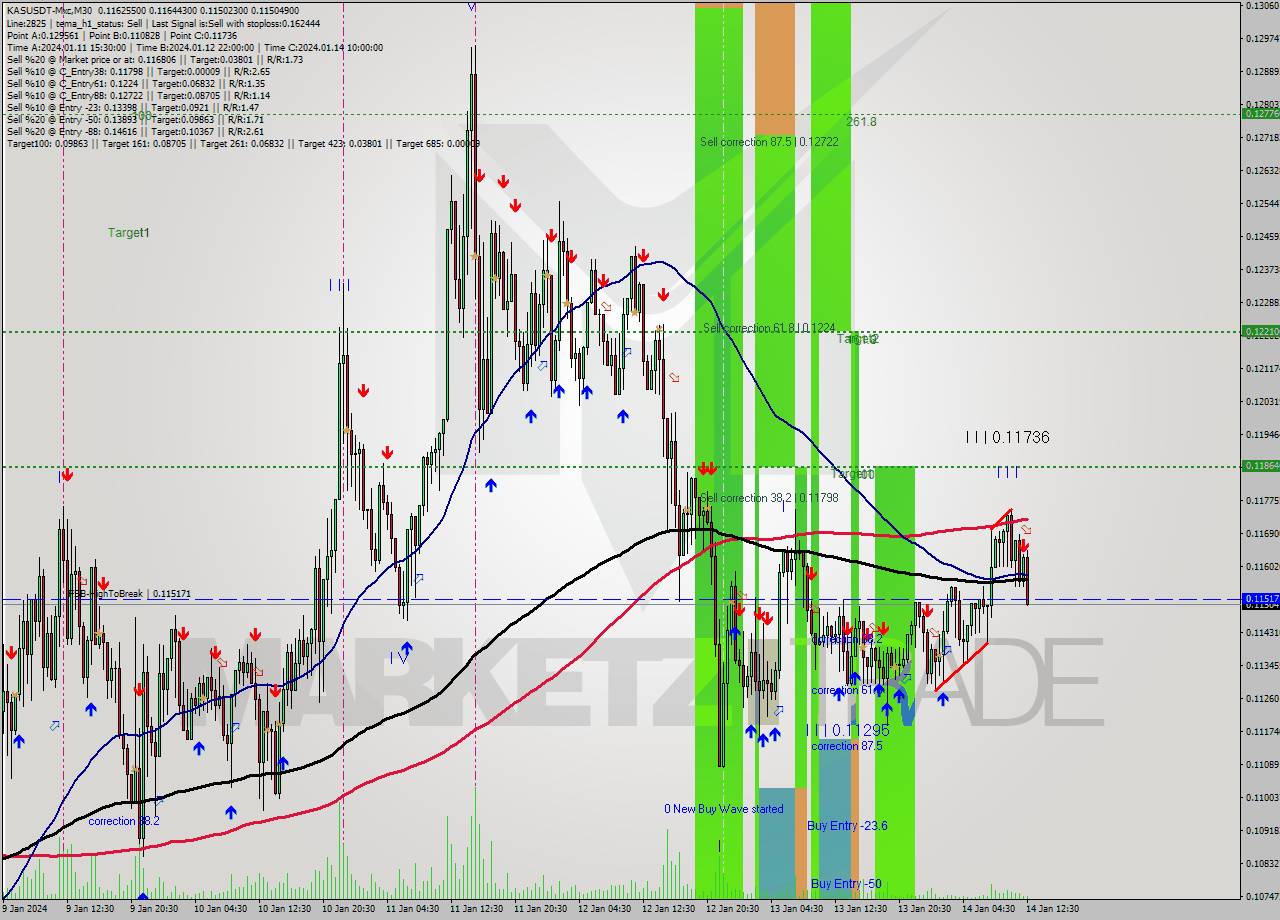Click the 'Buy Entry -23.6' label
1280x920 pixels.
click(847, 826)
